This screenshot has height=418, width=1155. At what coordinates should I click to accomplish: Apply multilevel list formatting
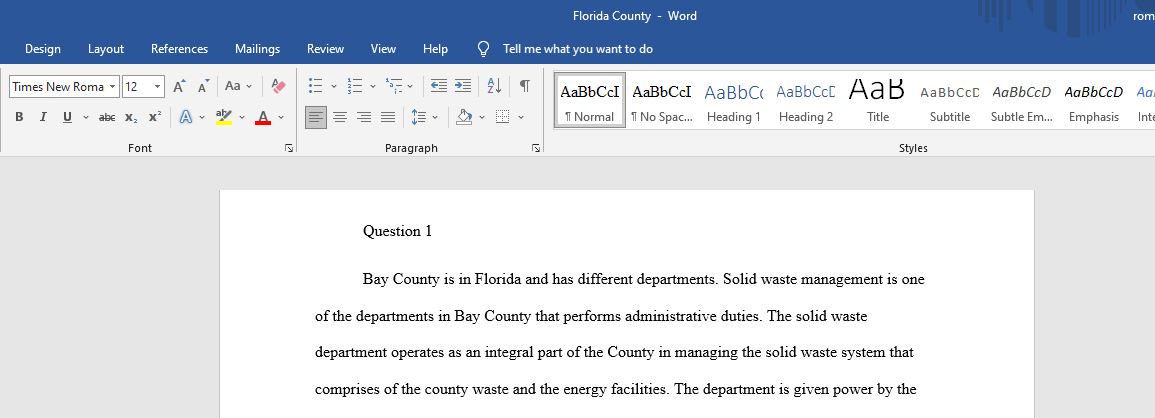coord(394,86)
